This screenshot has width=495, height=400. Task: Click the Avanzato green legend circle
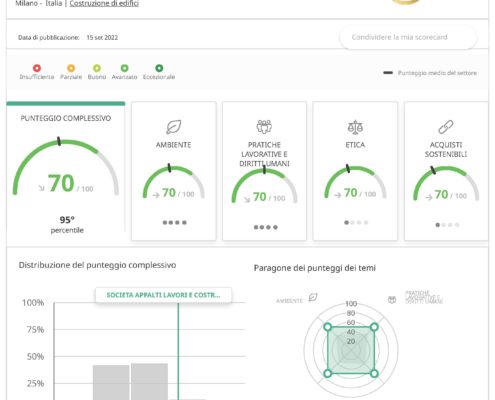tap(124, 68)
